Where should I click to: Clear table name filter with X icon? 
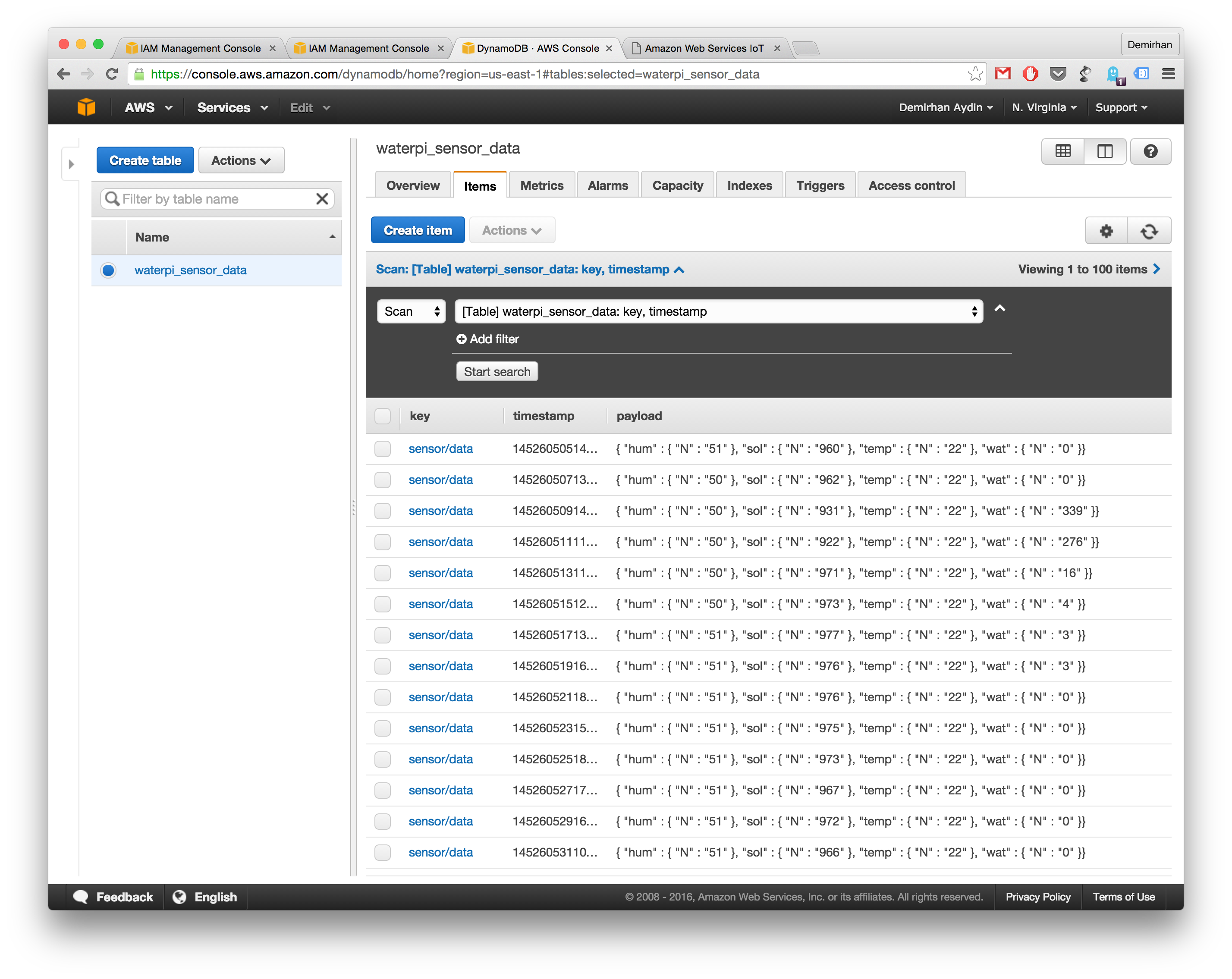[322, 199]
